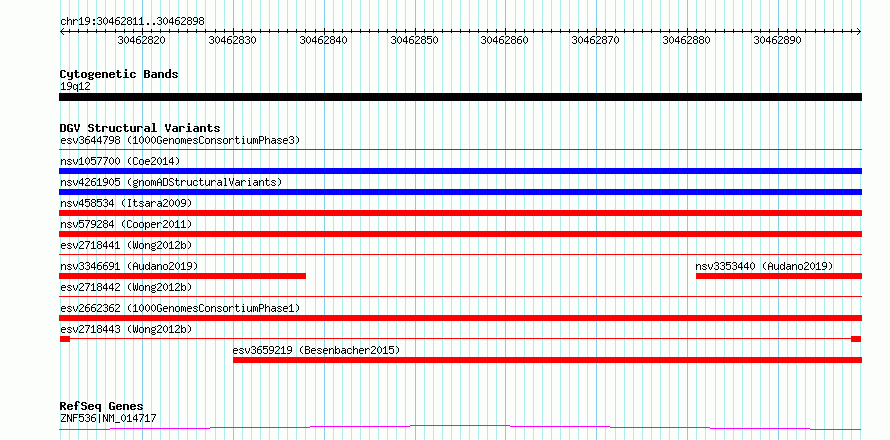Open variant nsv579284 (Cooper2011) label
The width and height of the screenshot is (890, 440).
[x=126, y=224]
